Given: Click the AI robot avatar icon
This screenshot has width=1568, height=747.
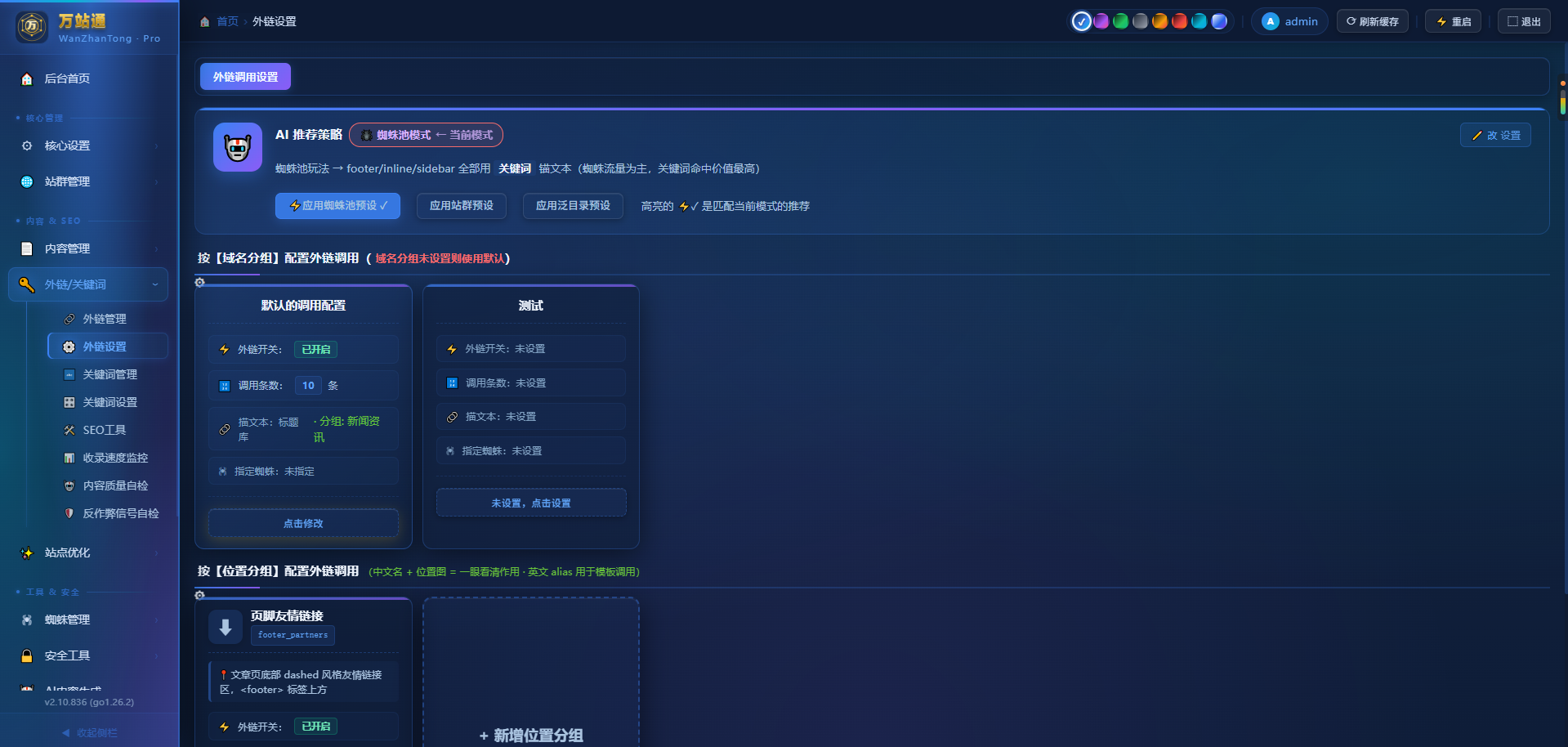Looking at the screenshot, I should 238,147.
